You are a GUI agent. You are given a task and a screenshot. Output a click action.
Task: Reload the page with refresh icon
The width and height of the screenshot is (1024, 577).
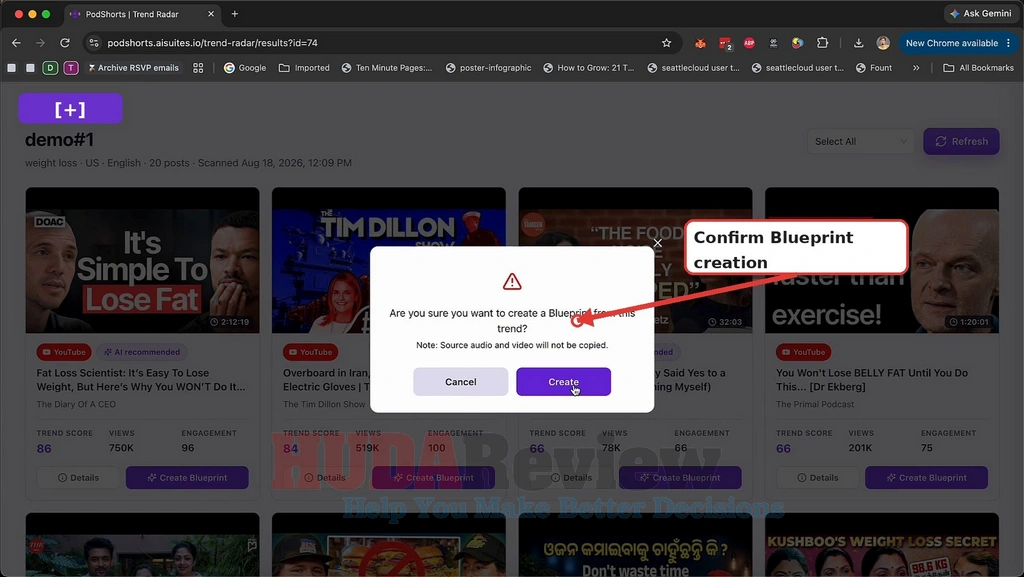click(65, 43)
